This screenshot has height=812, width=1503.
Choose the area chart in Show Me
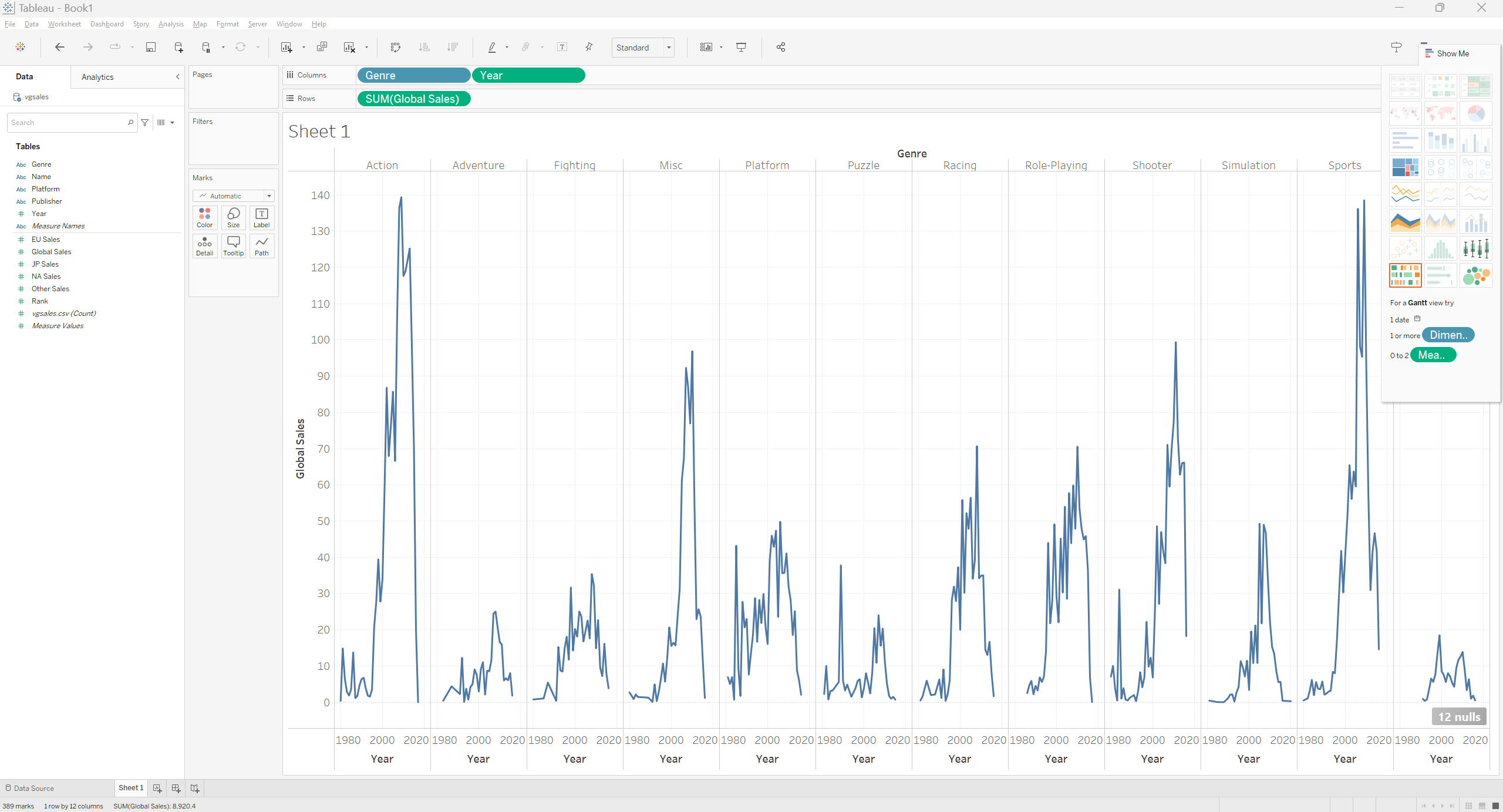1405,221
